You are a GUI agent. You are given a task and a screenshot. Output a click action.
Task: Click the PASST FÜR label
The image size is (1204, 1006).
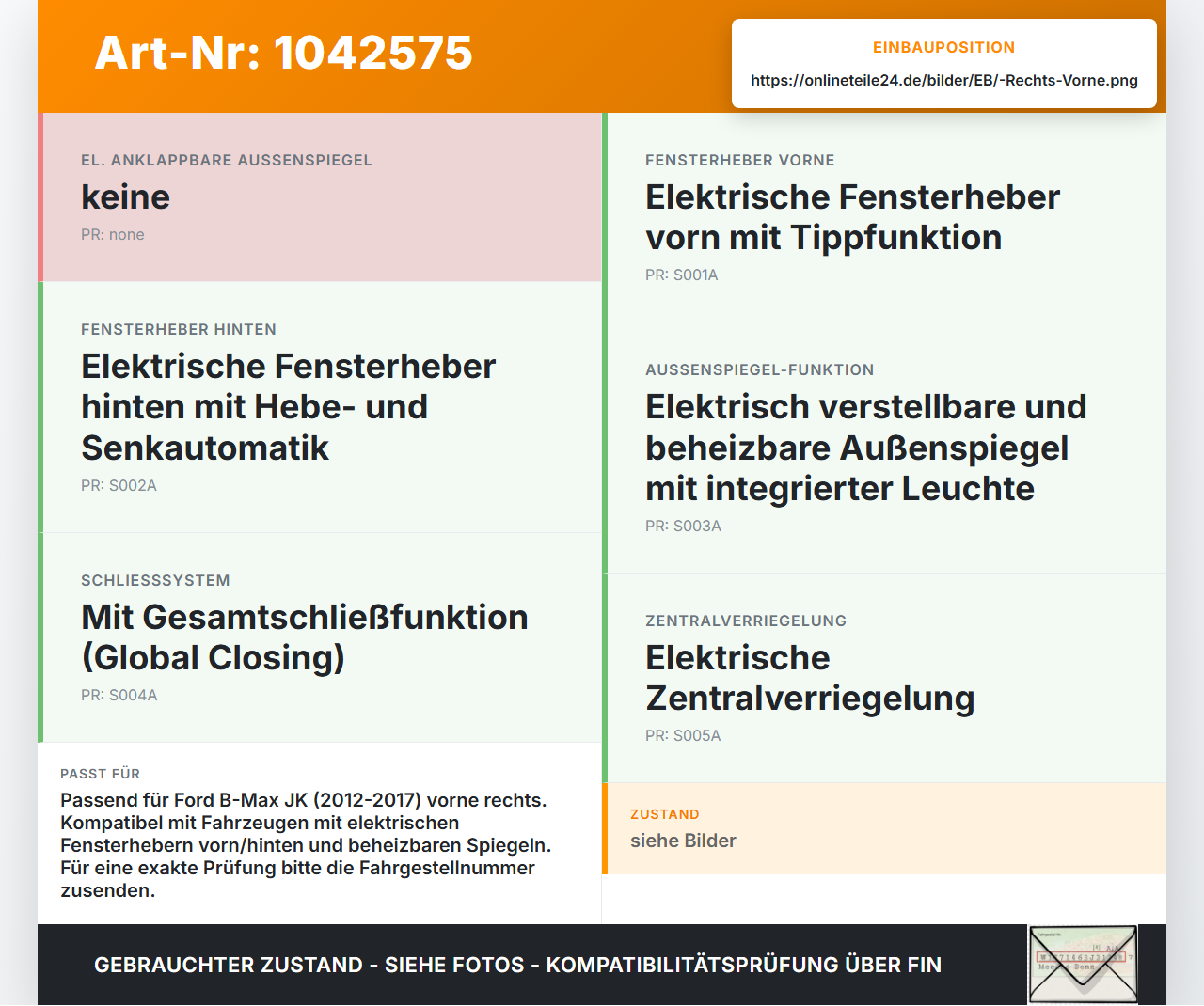point(100,774)
